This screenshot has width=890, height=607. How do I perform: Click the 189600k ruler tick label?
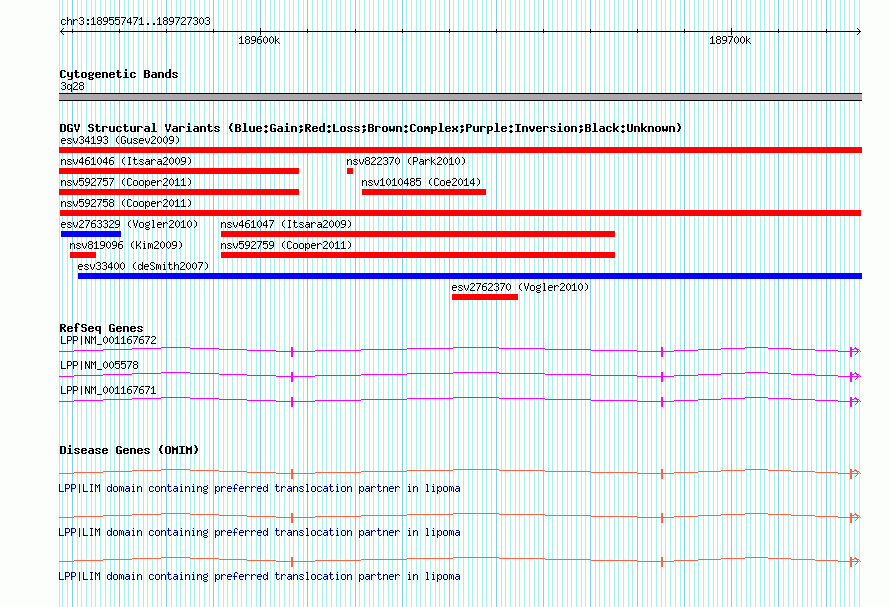[259, 40]
